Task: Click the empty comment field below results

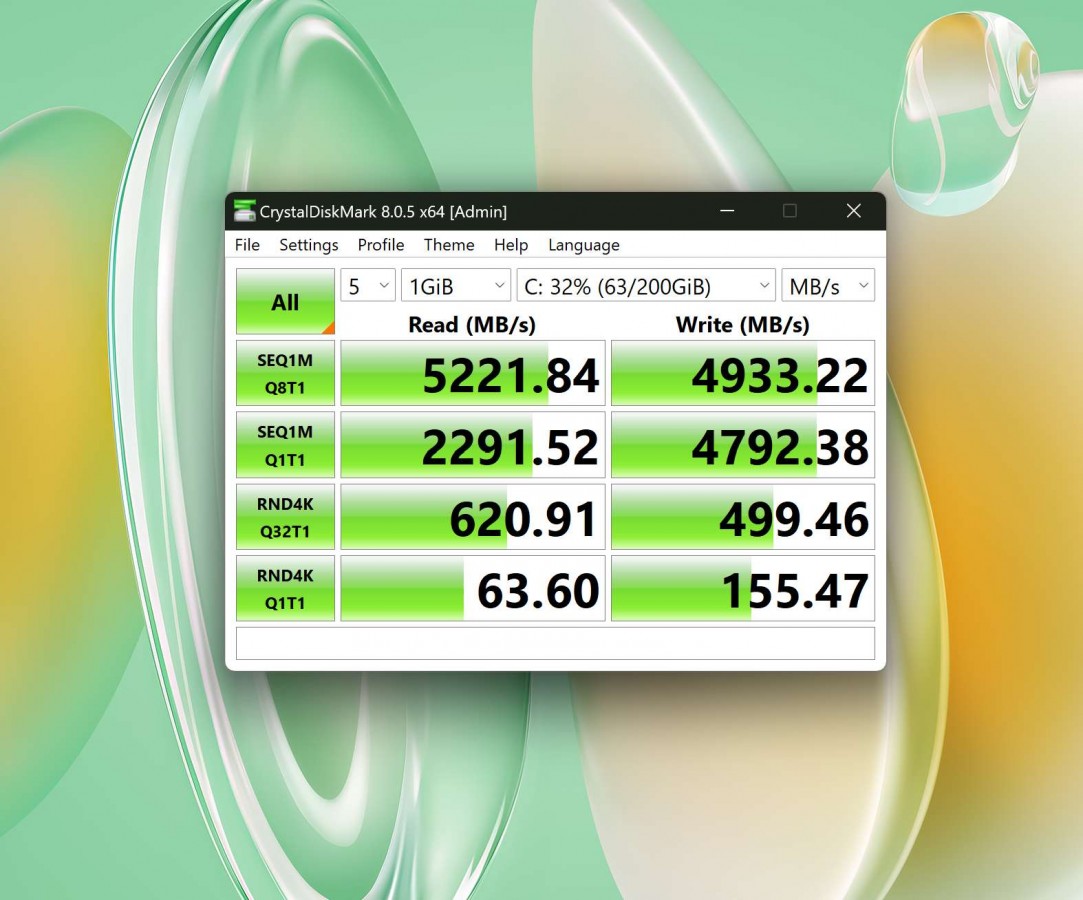Action: (x=555, y=643)
